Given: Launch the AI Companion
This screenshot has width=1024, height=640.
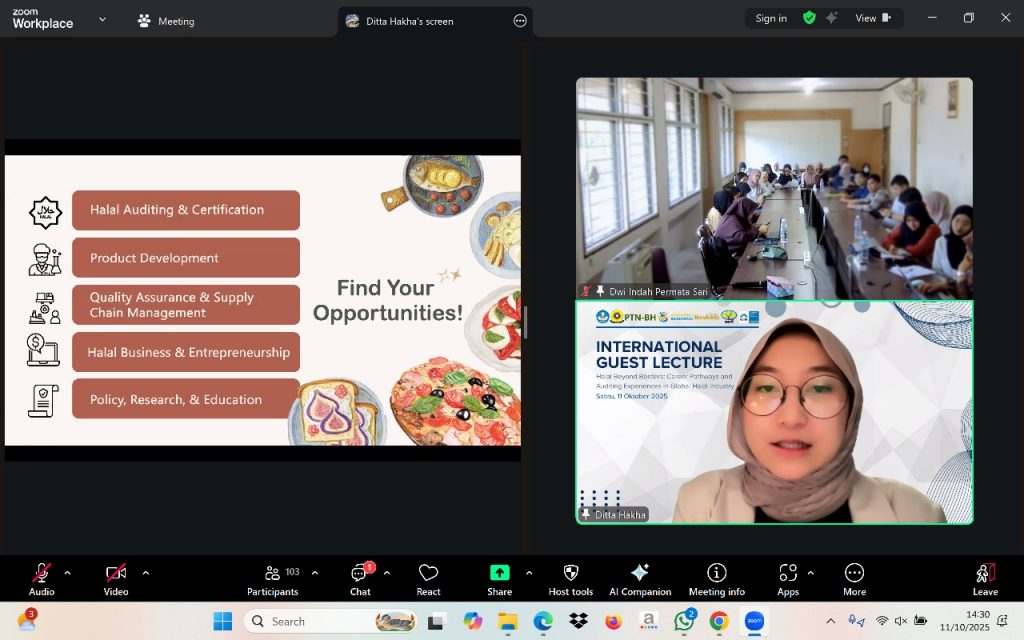Looking at the screenshot, I should pos(640,573).
